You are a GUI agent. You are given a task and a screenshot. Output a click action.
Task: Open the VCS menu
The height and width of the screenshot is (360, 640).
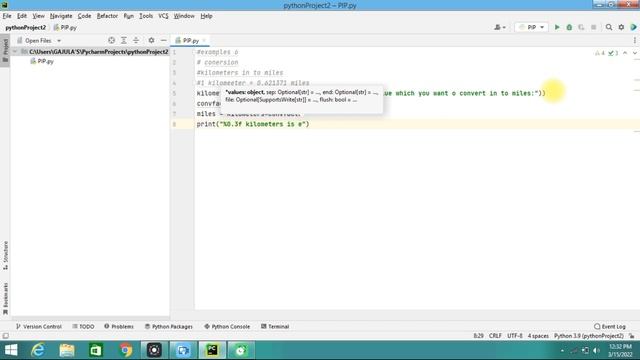(x=163, y=16)
